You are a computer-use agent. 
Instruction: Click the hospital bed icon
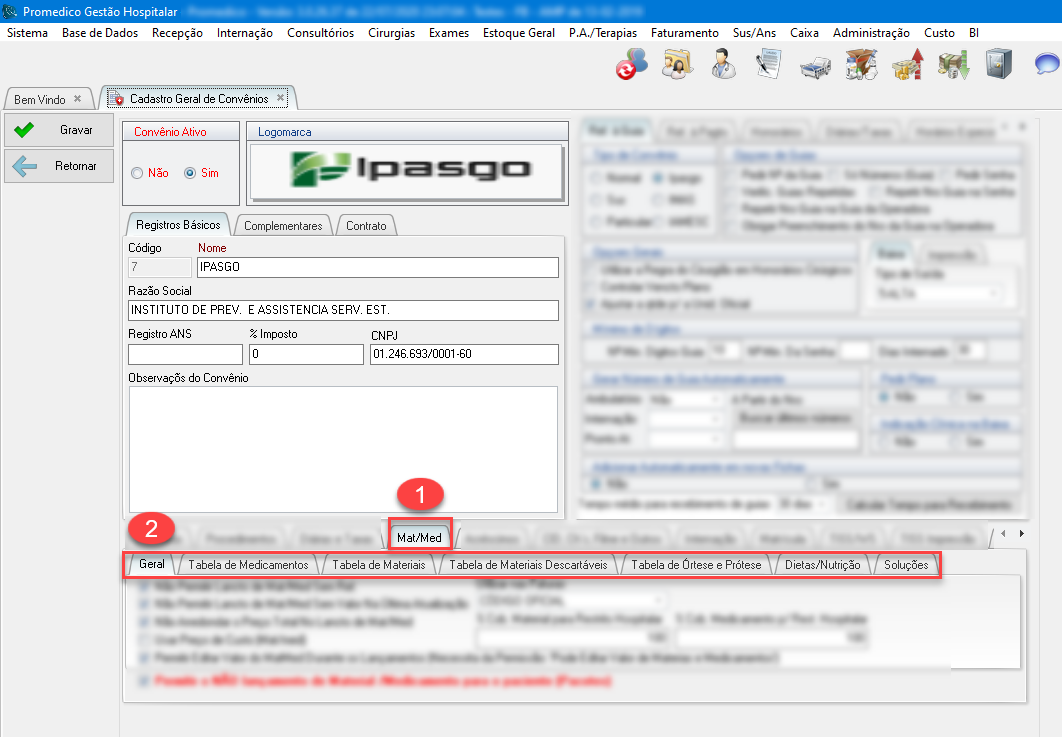813,65
